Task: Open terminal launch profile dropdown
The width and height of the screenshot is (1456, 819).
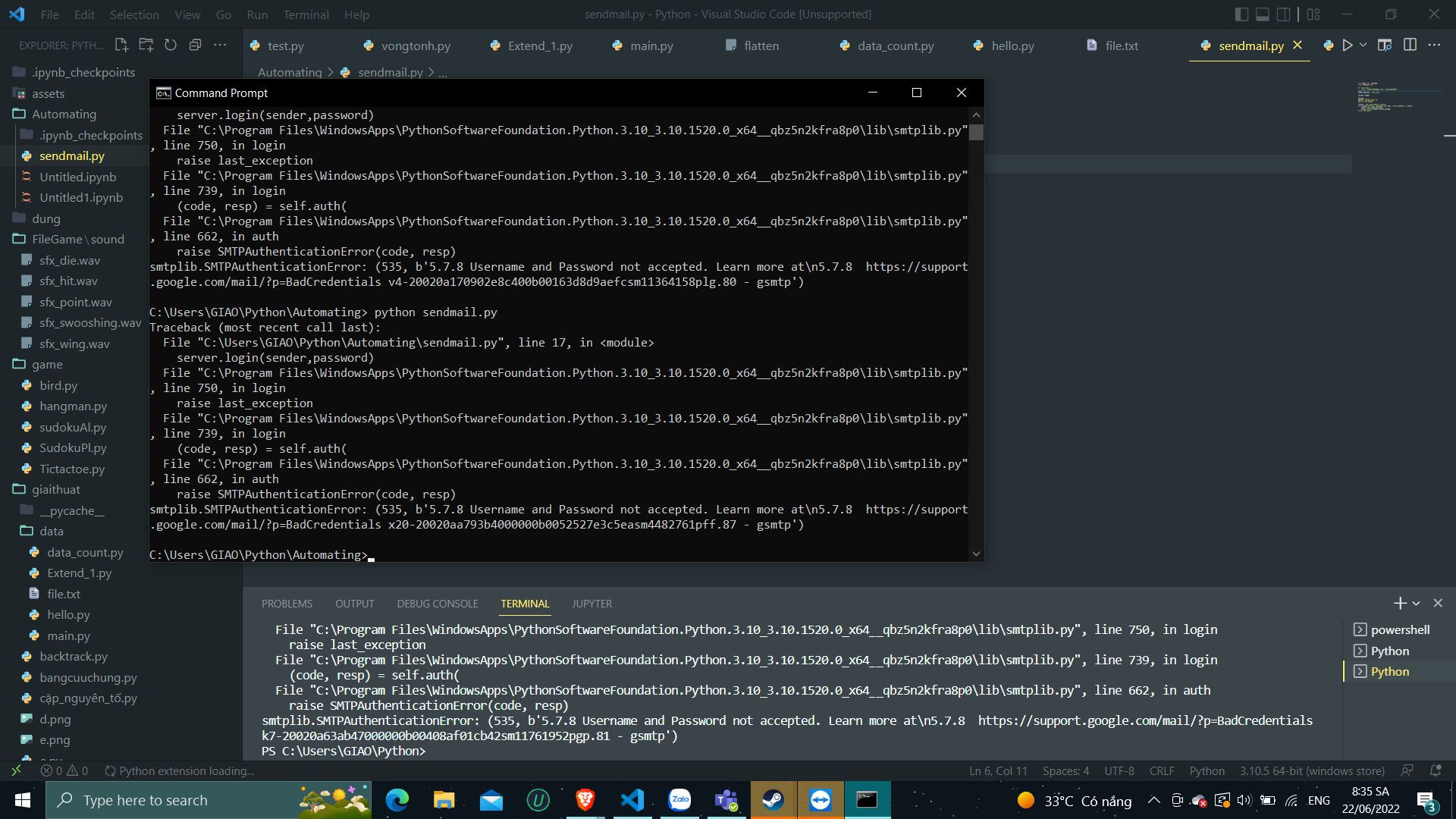Action: click(x=1416, y=604)
